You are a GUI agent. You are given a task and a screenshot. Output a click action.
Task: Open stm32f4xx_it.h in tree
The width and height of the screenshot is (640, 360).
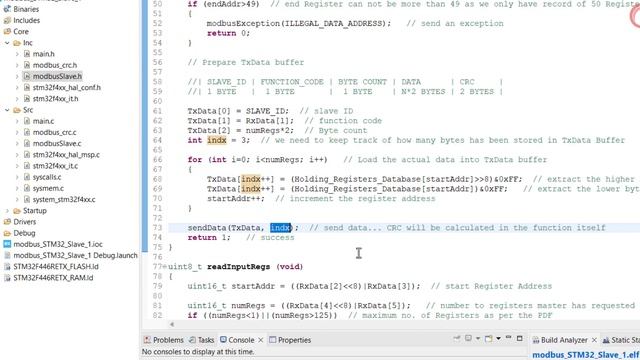(56, 98)
